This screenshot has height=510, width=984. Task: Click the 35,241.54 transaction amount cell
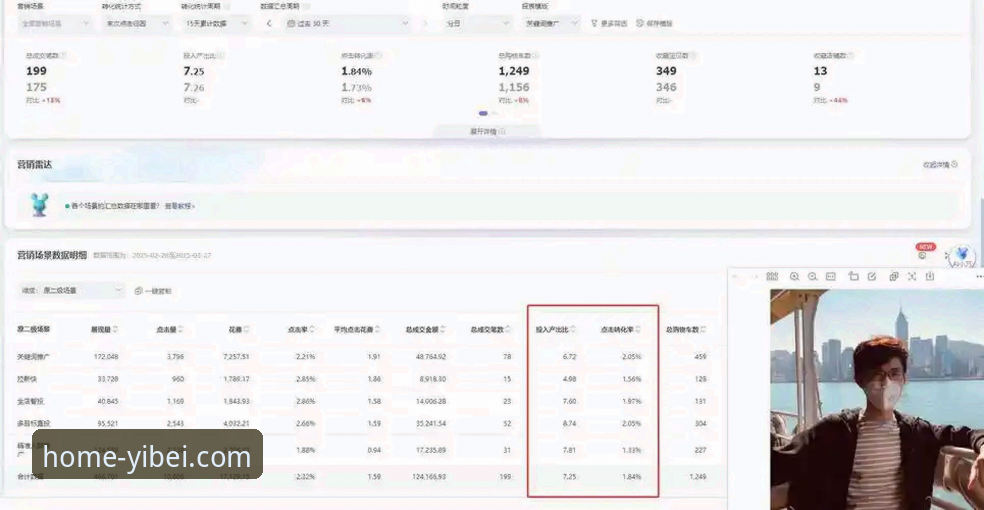pos(430,423)
